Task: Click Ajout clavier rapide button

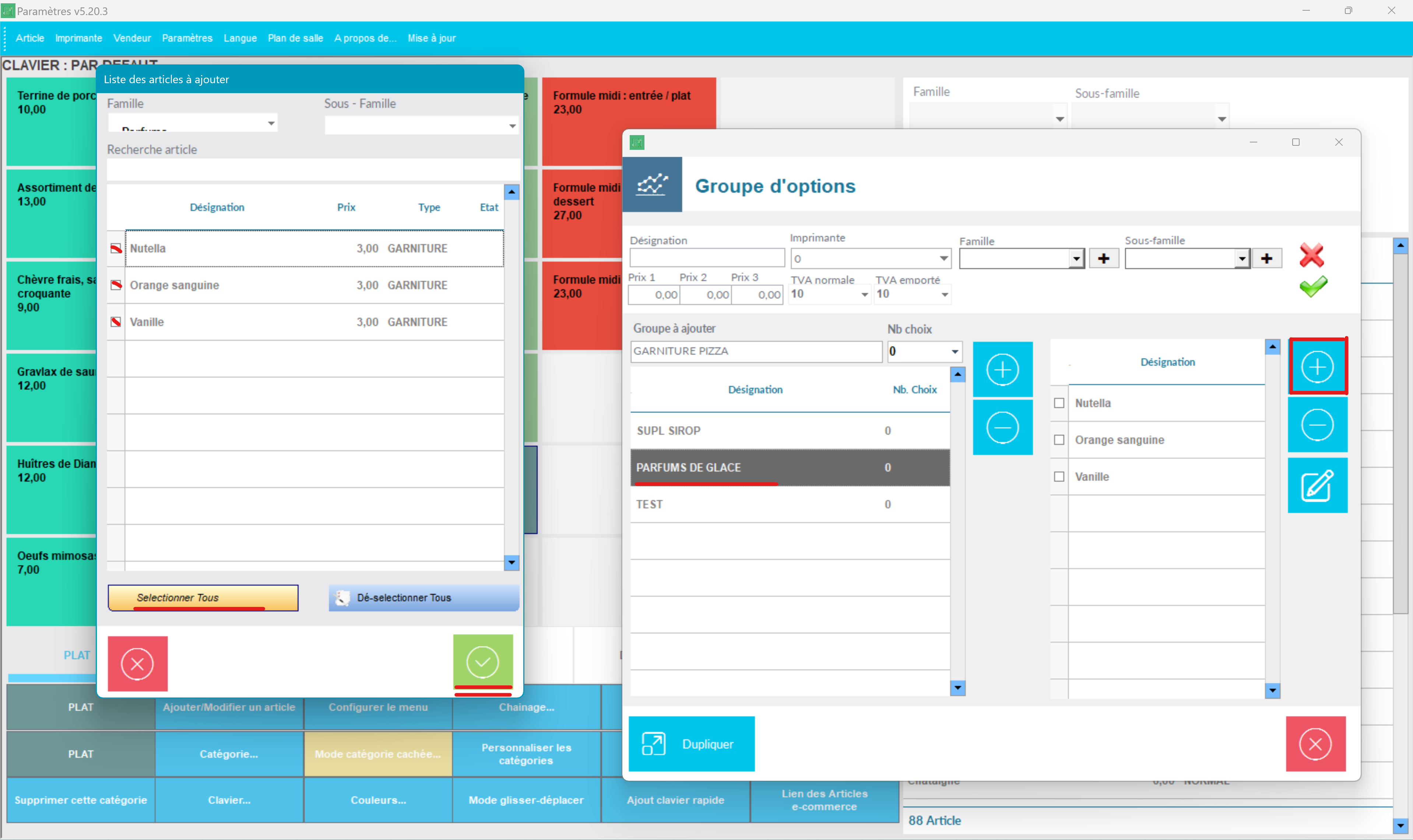Action: click(675, 800)
